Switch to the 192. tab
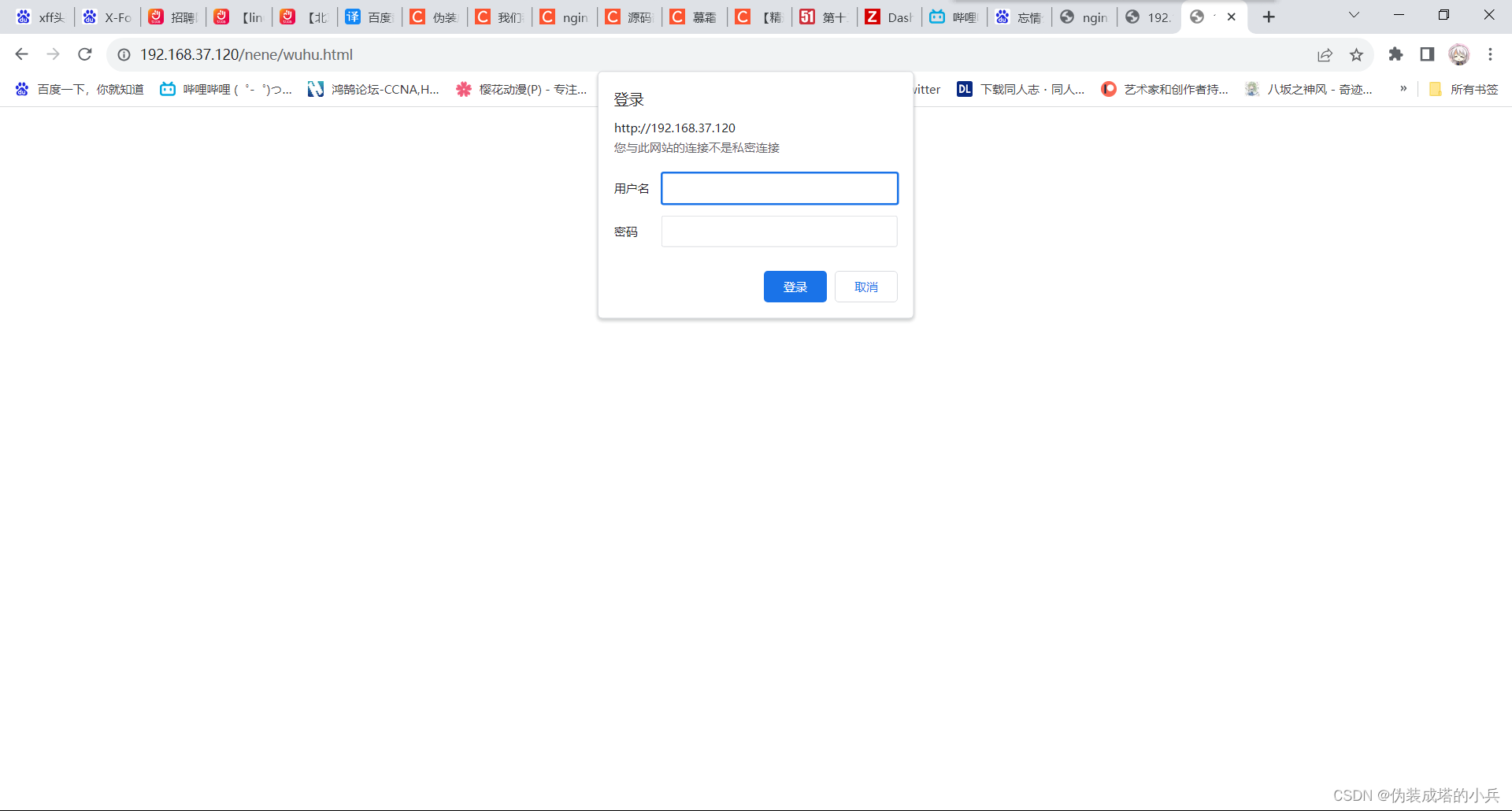 click(1150, 17)
